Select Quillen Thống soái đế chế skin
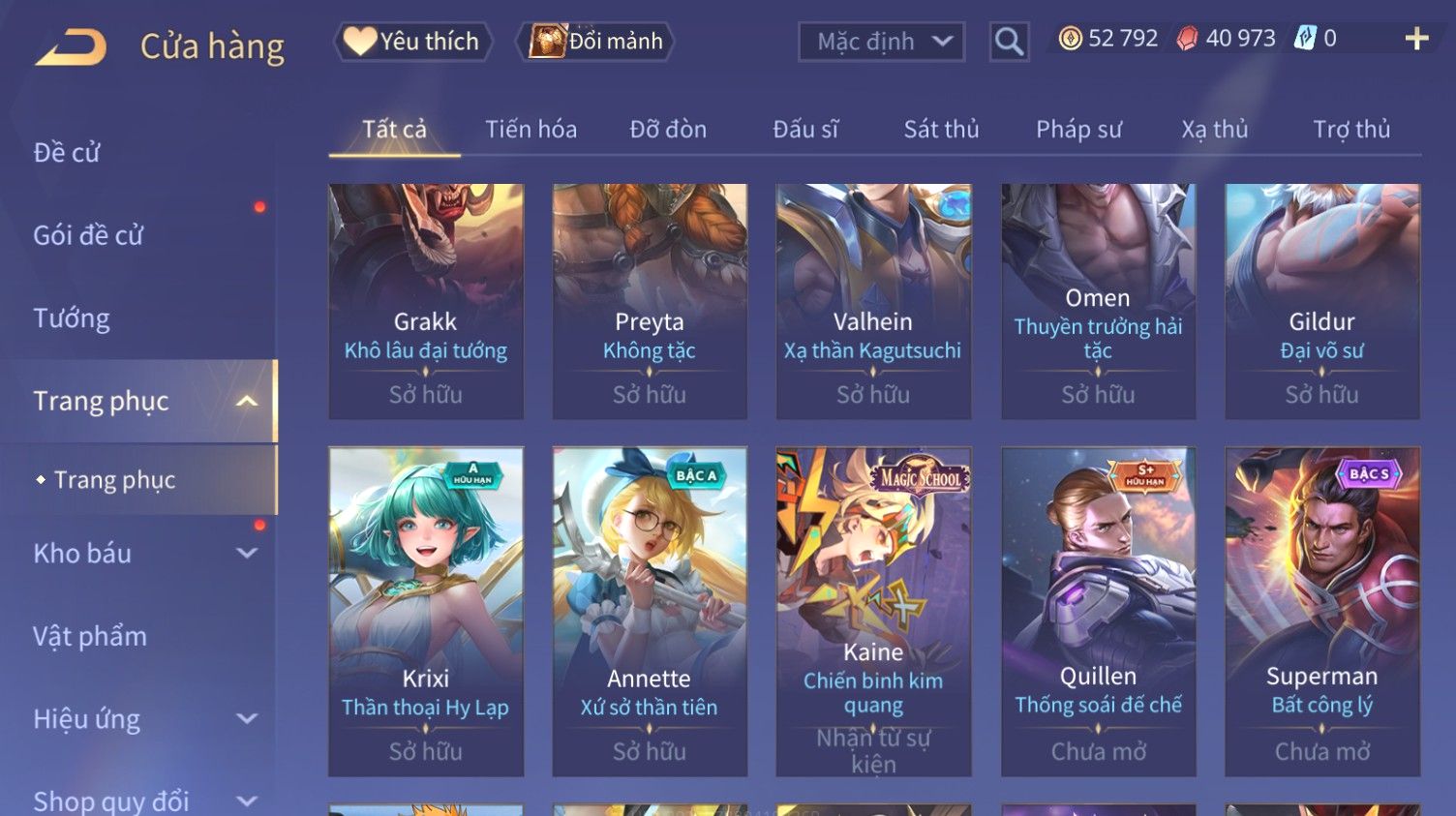The image size is (1456, 816). tap(1098, 612)
